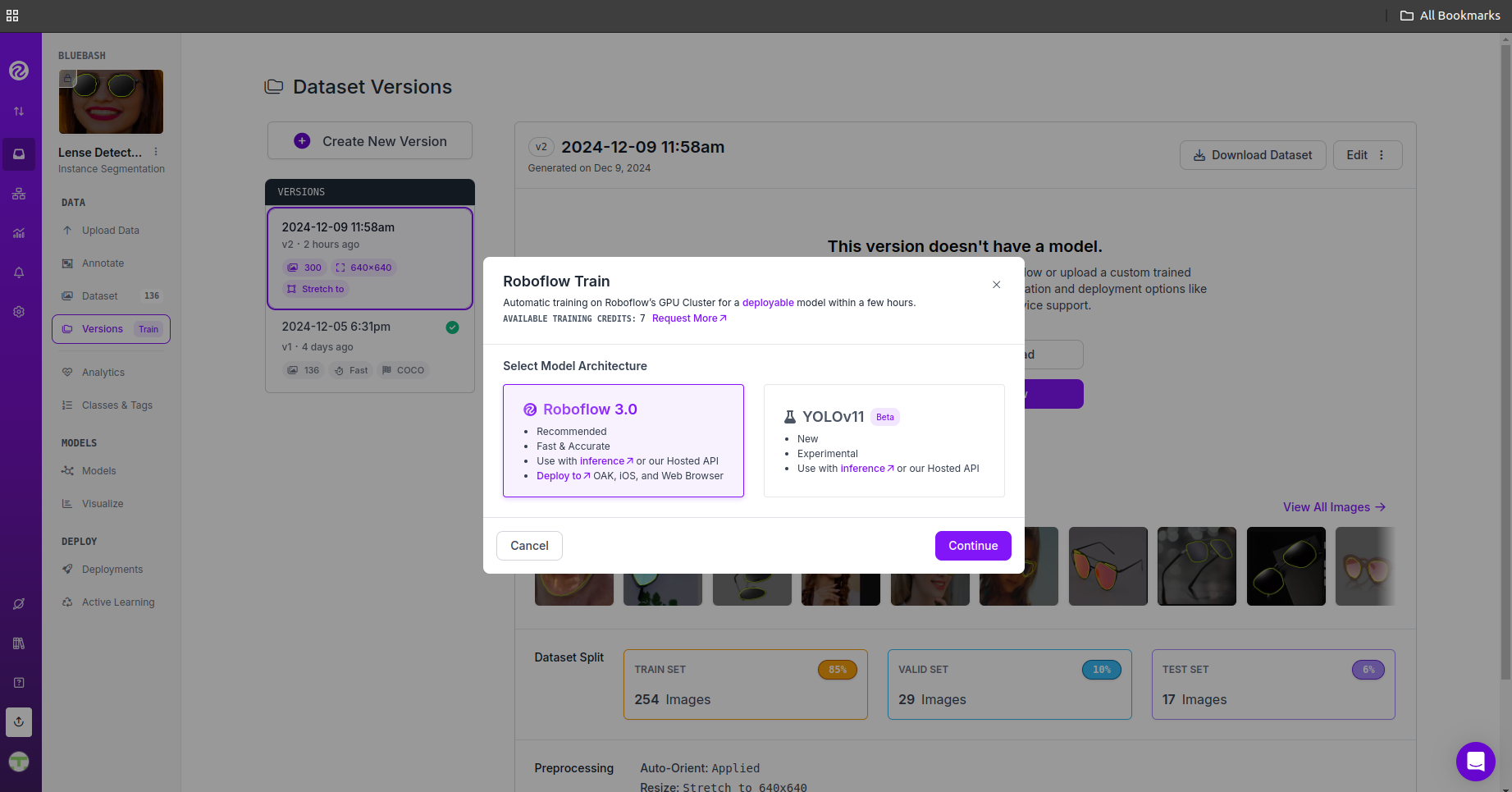Open Analytics in the sidebar
The image size is (1512, 792).
111,373
